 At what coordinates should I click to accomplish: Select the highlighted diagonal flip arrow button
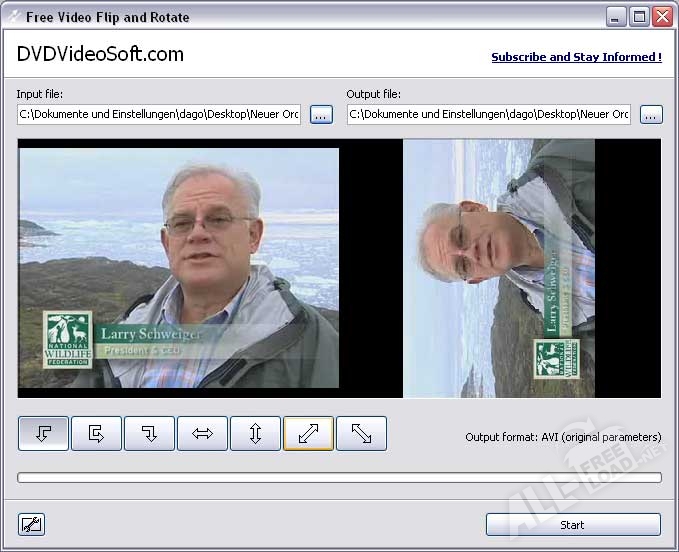coord(308,433)
